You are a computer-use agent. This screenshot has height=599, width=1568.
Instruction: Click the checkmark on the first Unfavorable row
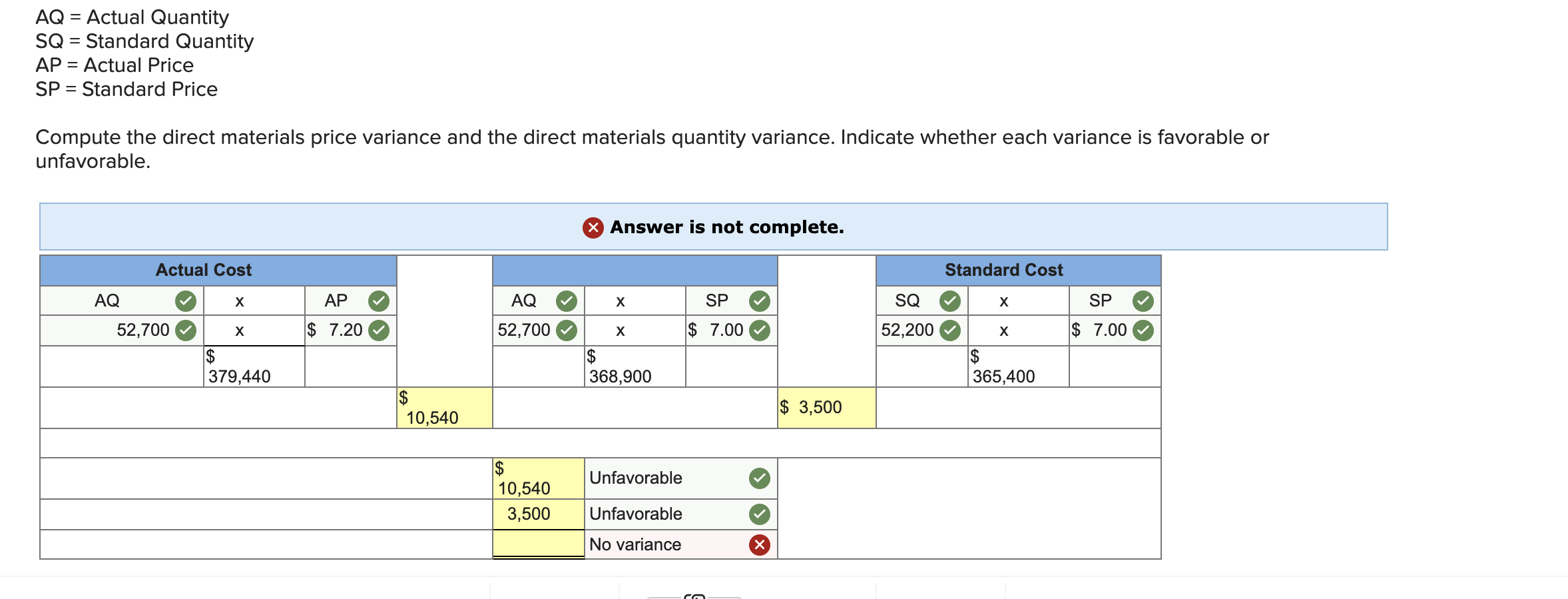tap(760, 478)
